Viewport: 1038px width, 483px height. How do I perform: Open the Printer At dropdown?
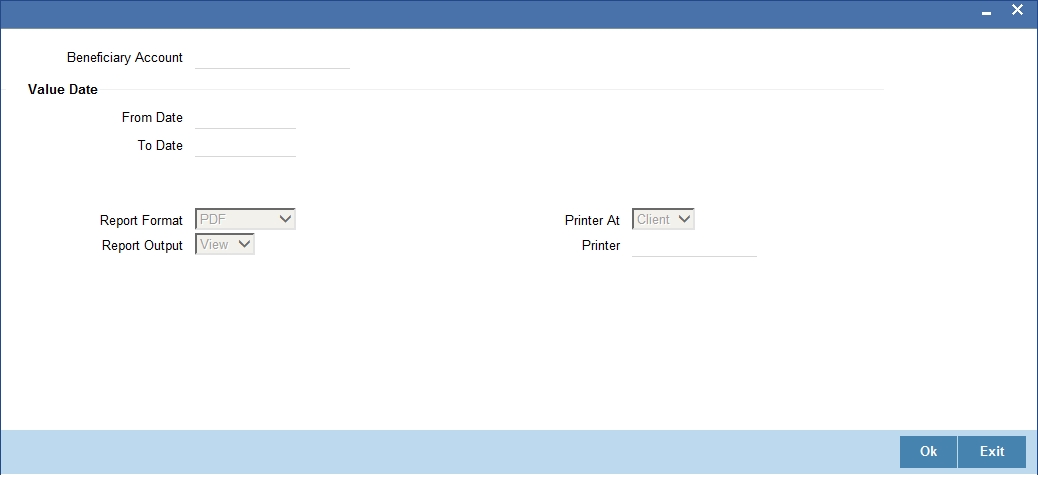point(663,219)
